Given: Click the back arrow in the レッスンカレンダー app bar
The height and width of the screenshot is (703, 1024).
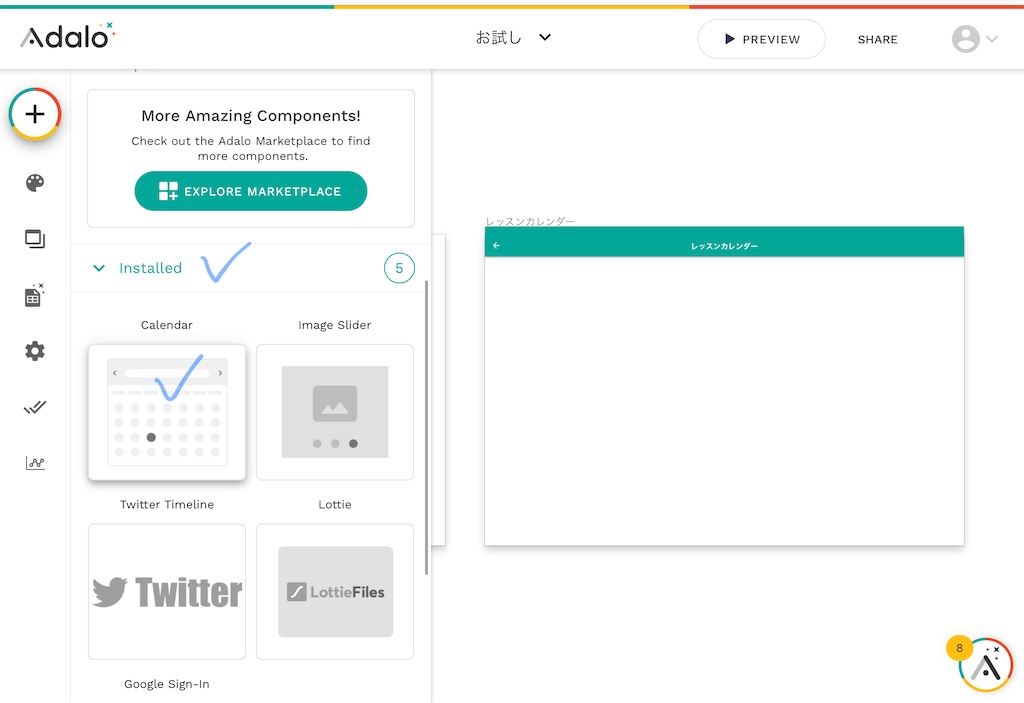Looking at the screenshot, I should [496, 246].
